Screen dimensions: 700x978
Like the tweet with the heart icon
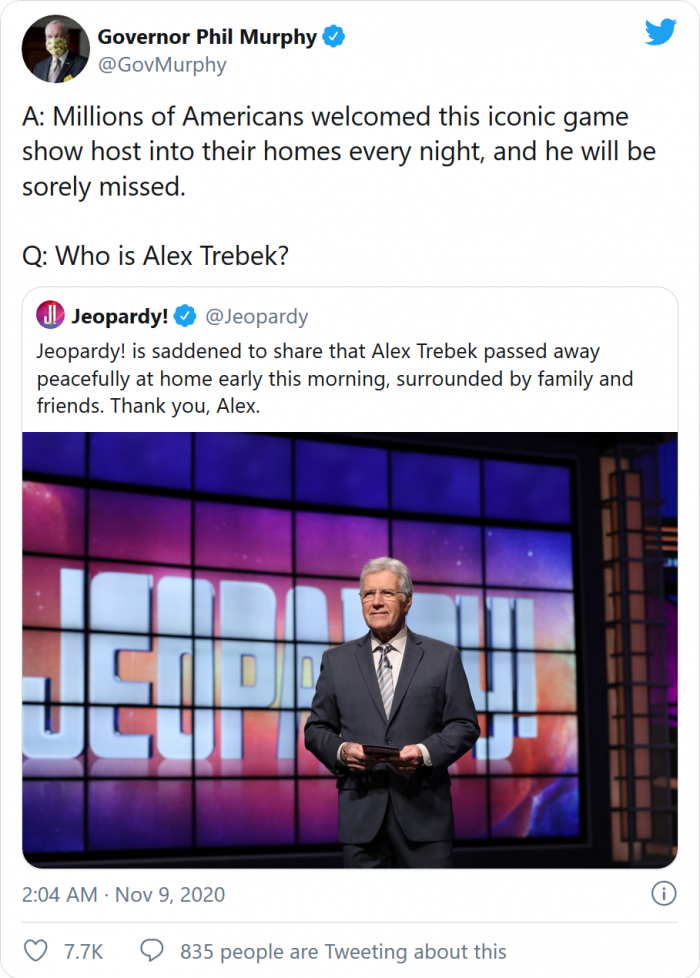[x=35, y=950]
